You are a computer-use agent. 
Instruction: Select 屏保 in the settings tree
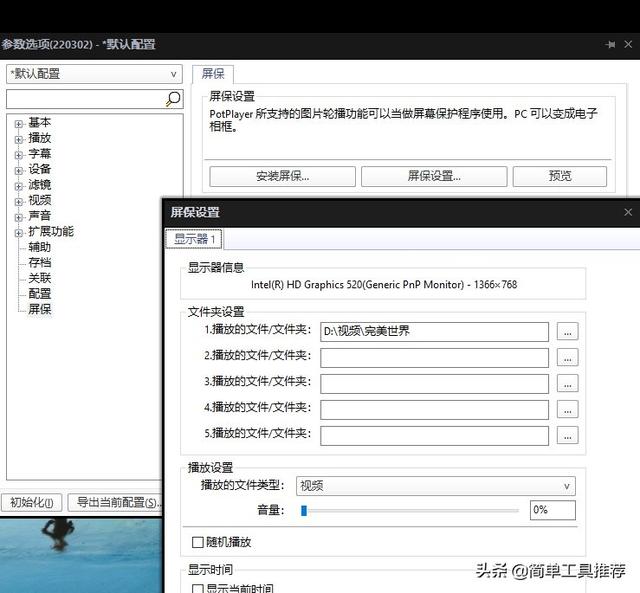(40, 309)
